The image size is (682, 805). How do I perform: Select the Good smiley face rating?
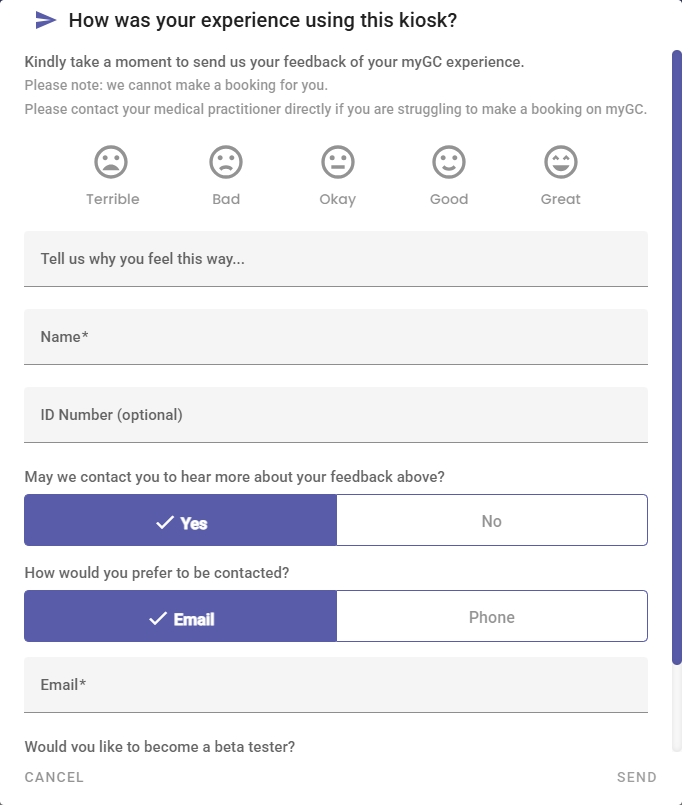[449, 162]
